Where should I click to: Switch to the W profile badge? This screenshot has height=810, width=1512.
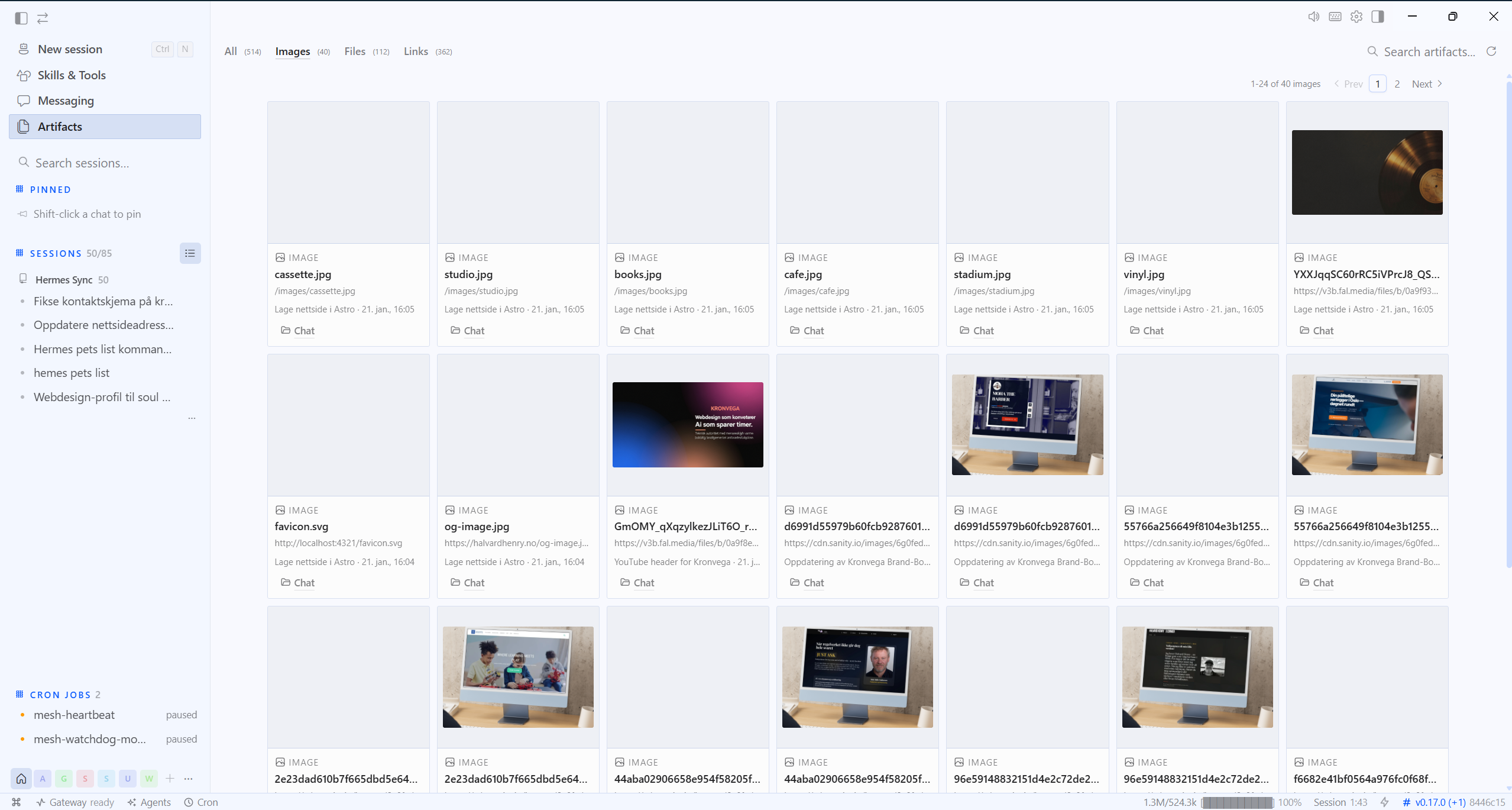pos(149,779)
